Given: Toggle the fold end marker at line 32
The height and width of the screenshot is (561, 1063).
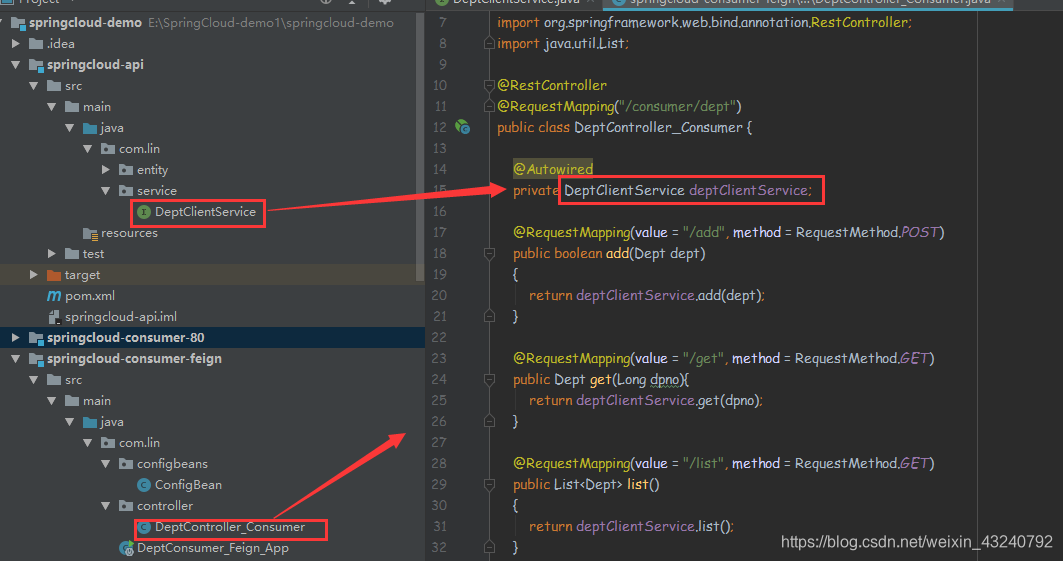Looking at the screenshot, I should (x=489, y=547).
